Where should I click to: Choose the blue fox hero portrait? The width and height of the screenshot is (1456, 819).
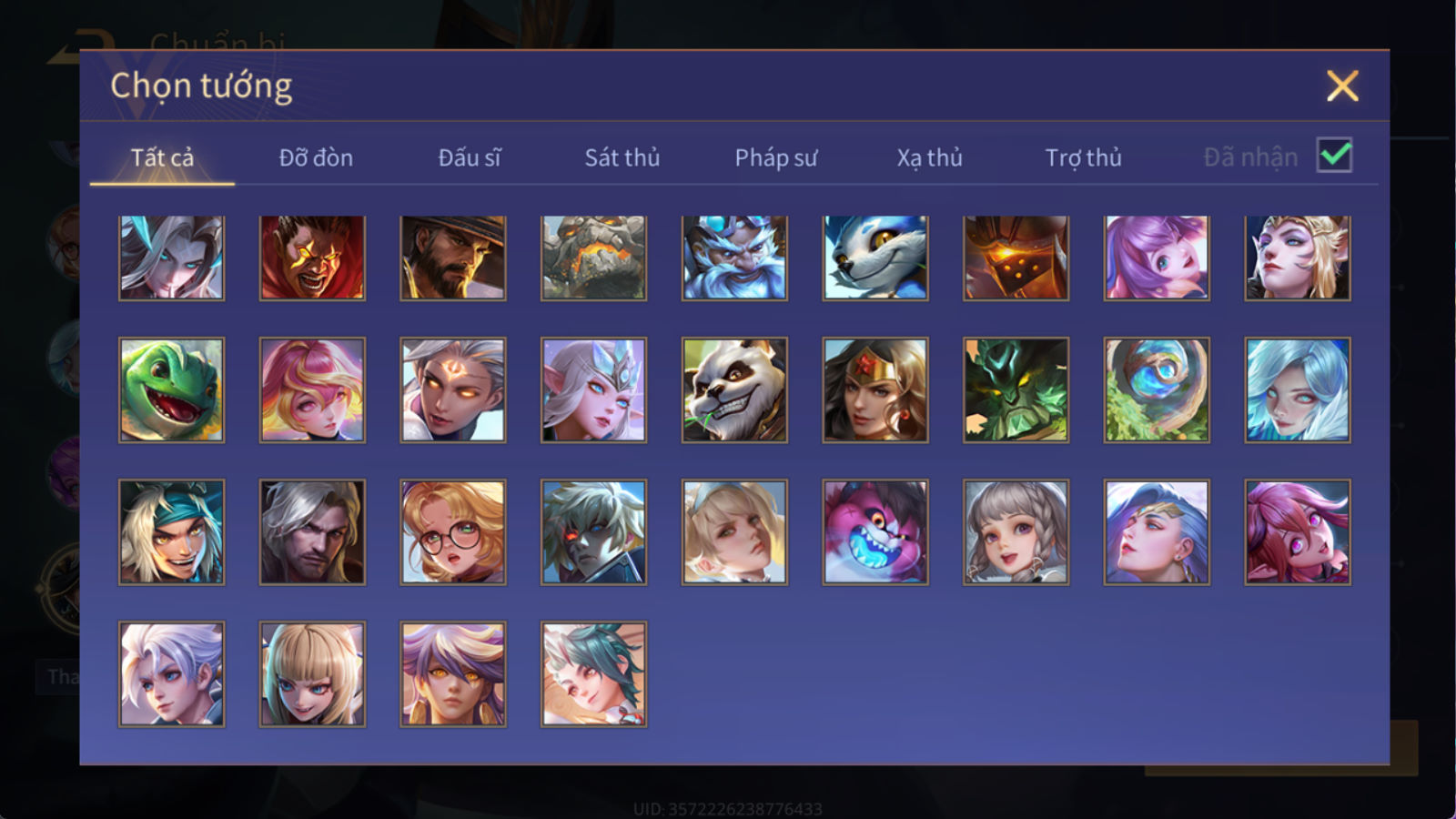tap(875, 258)
